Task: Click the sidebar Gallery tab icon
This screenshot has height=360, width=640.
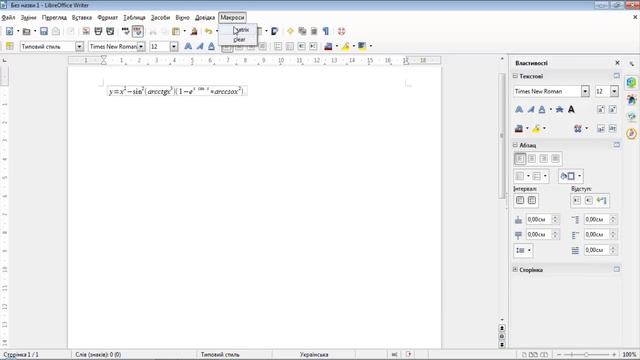Action: tap(631, 117)
